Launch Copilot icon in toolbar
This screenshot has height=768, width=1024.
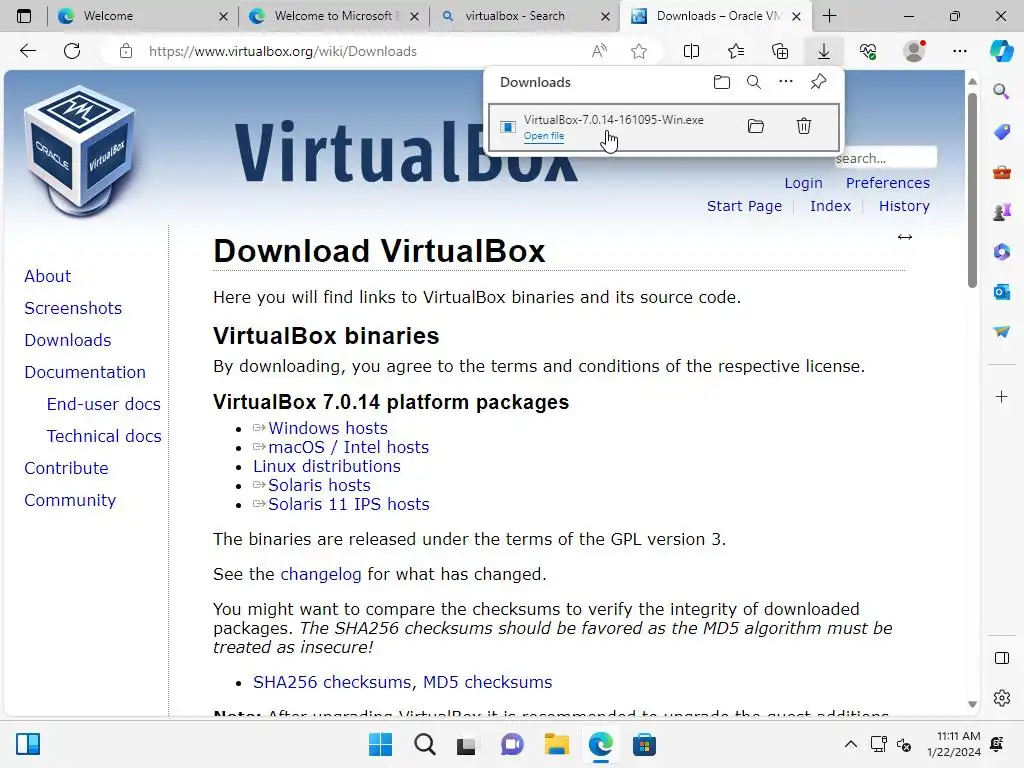[x=1002, y=51]
